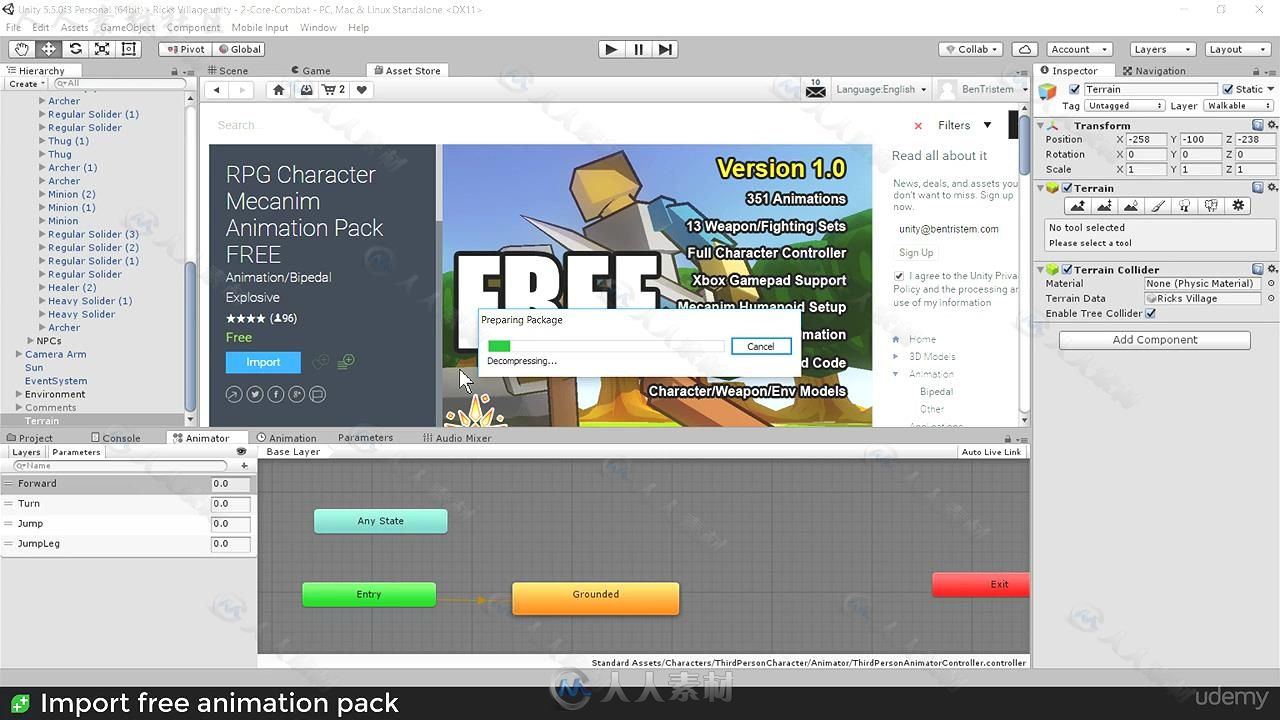Uncheck Enable Tree Collider

tap(1151, 314)
